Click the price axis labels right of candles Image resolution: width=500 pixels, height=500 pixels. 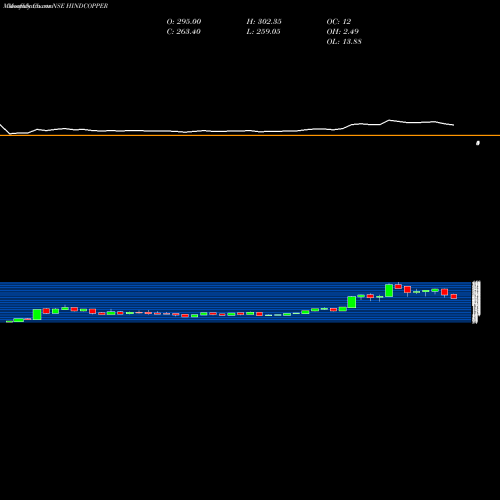coord(476,302)
